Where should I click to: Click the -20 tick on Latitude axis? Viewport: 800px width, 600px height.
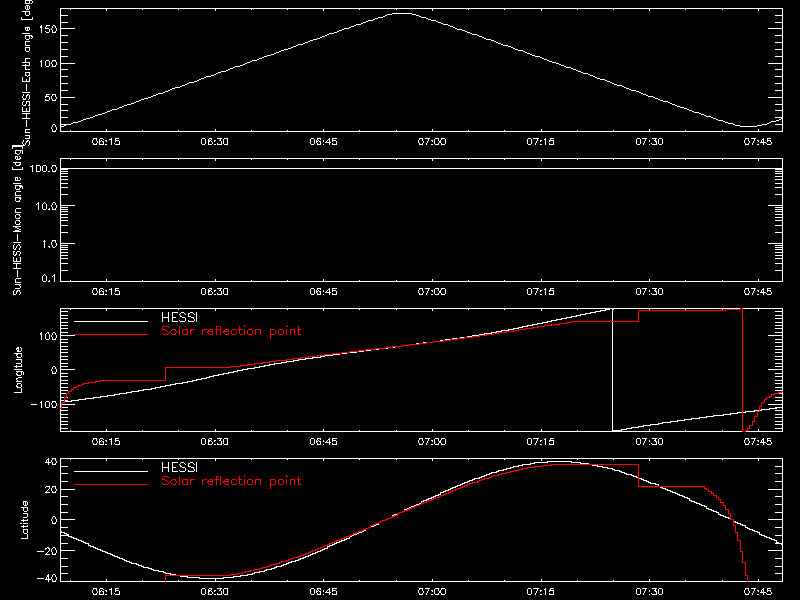click(47, 551)
